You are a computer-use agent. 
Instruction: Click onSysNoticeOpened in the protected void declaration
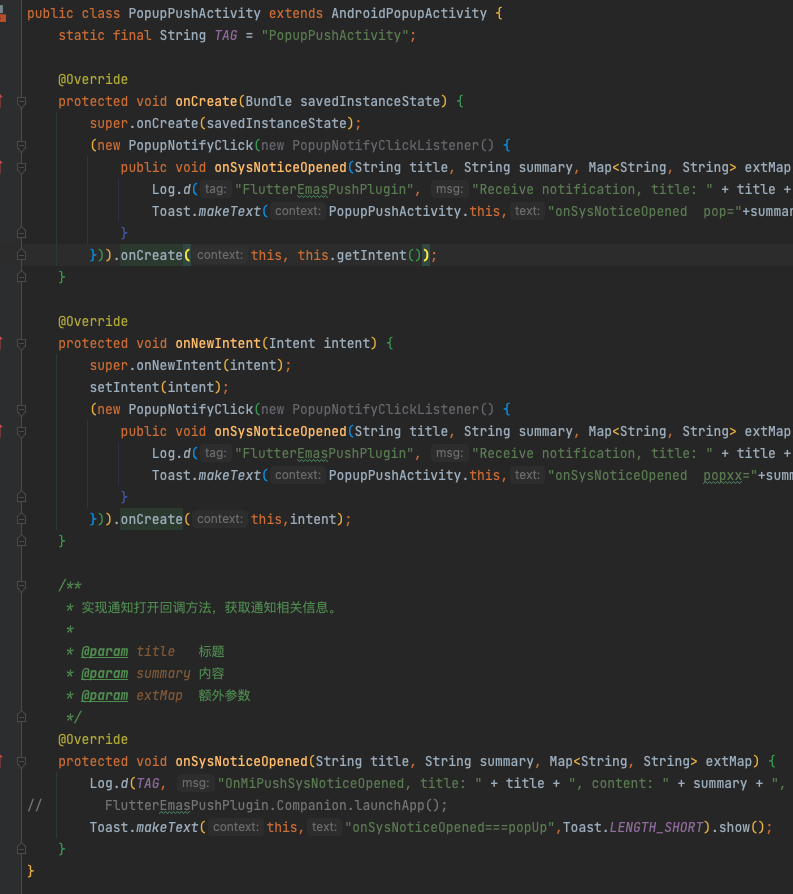point(241,762)
